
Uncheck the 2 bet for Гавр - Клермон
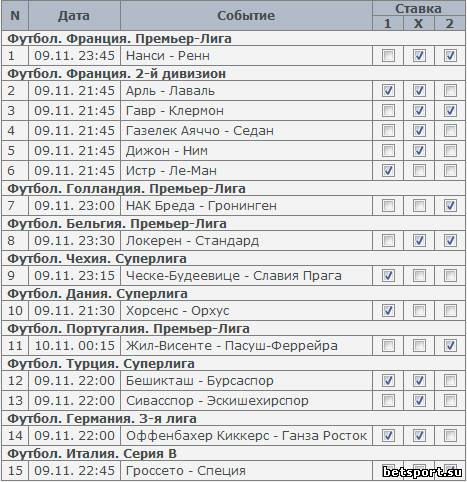(450, 111)
